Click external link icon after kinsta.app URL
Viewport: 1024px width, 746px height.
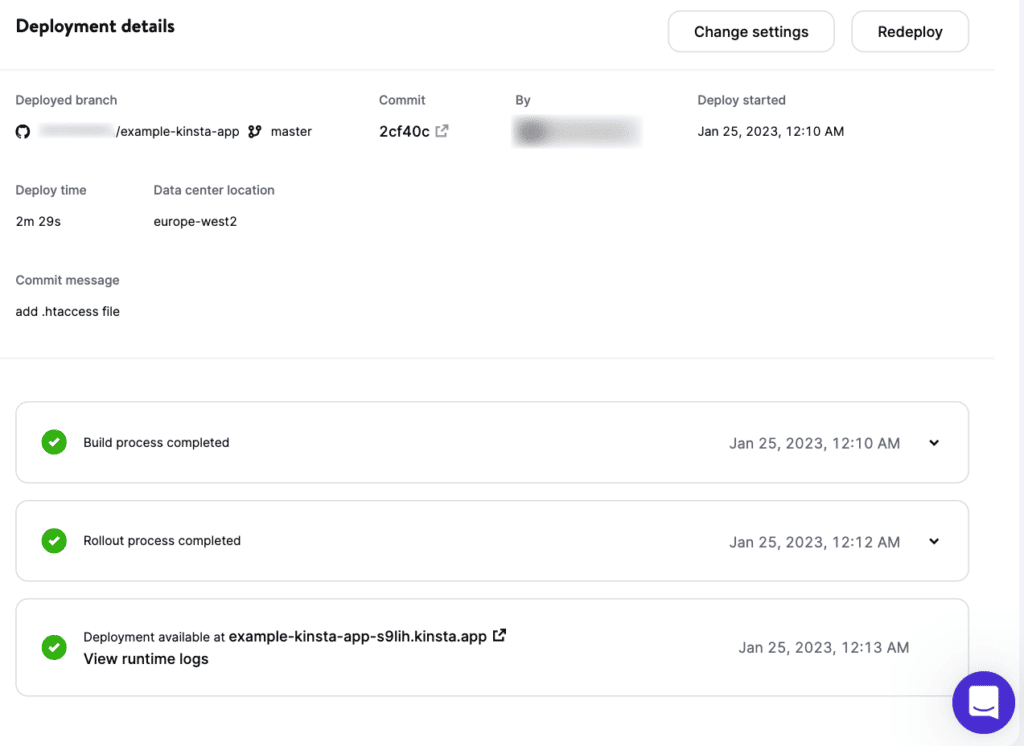tap(498, 635)
